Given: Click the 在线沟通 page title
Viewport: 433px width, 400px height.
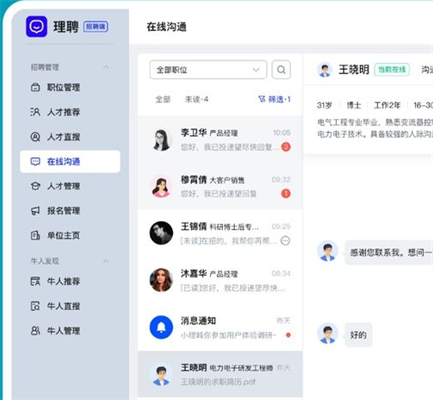Looking at the screenshot, I should pos(166,27).
